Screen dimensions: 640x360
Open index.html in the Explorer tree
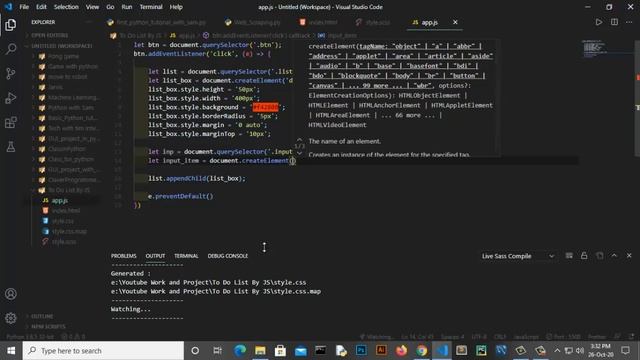[65, 211]
